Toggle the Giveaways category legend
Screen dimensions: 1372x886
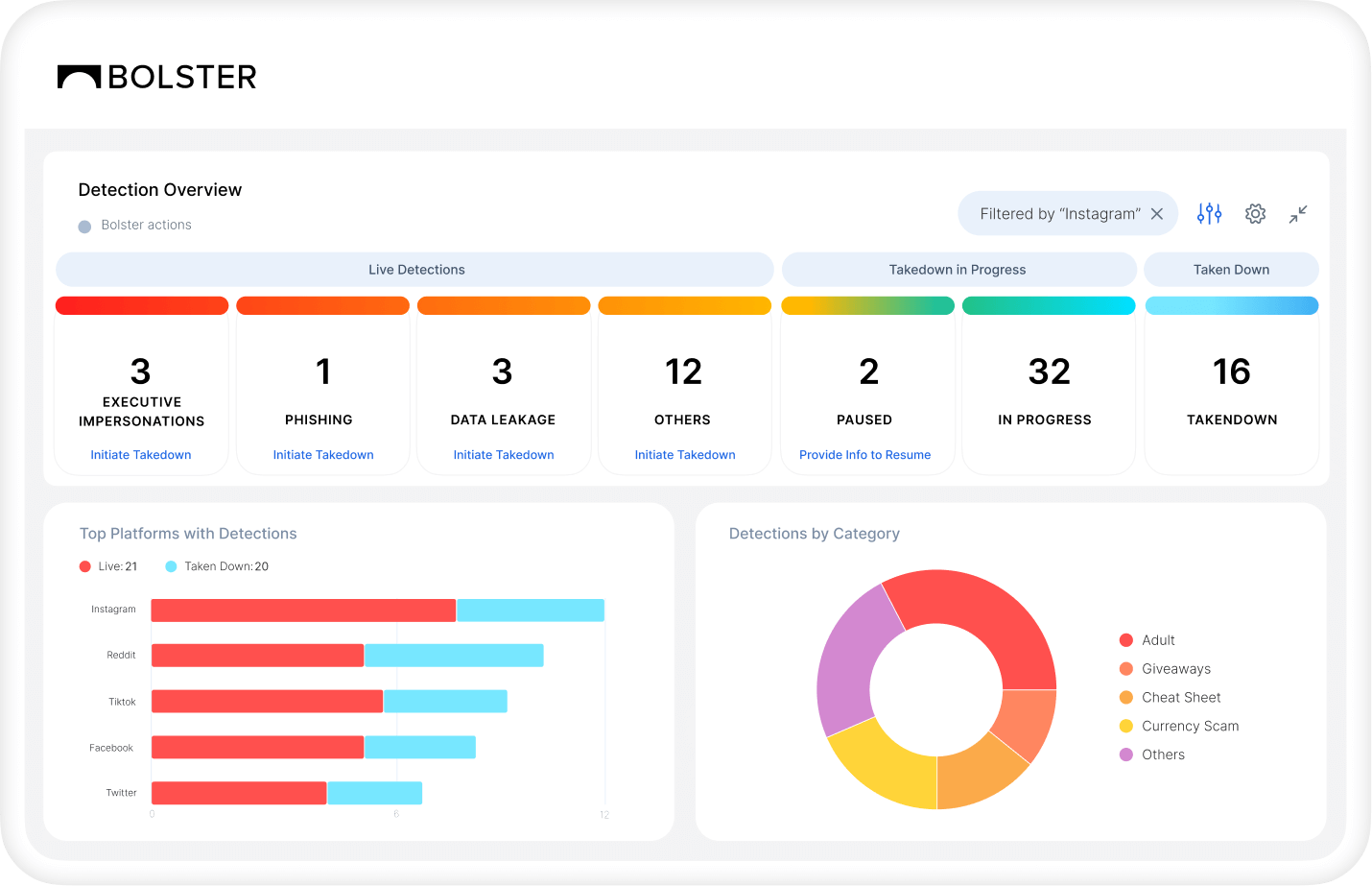coord(1126,669)
